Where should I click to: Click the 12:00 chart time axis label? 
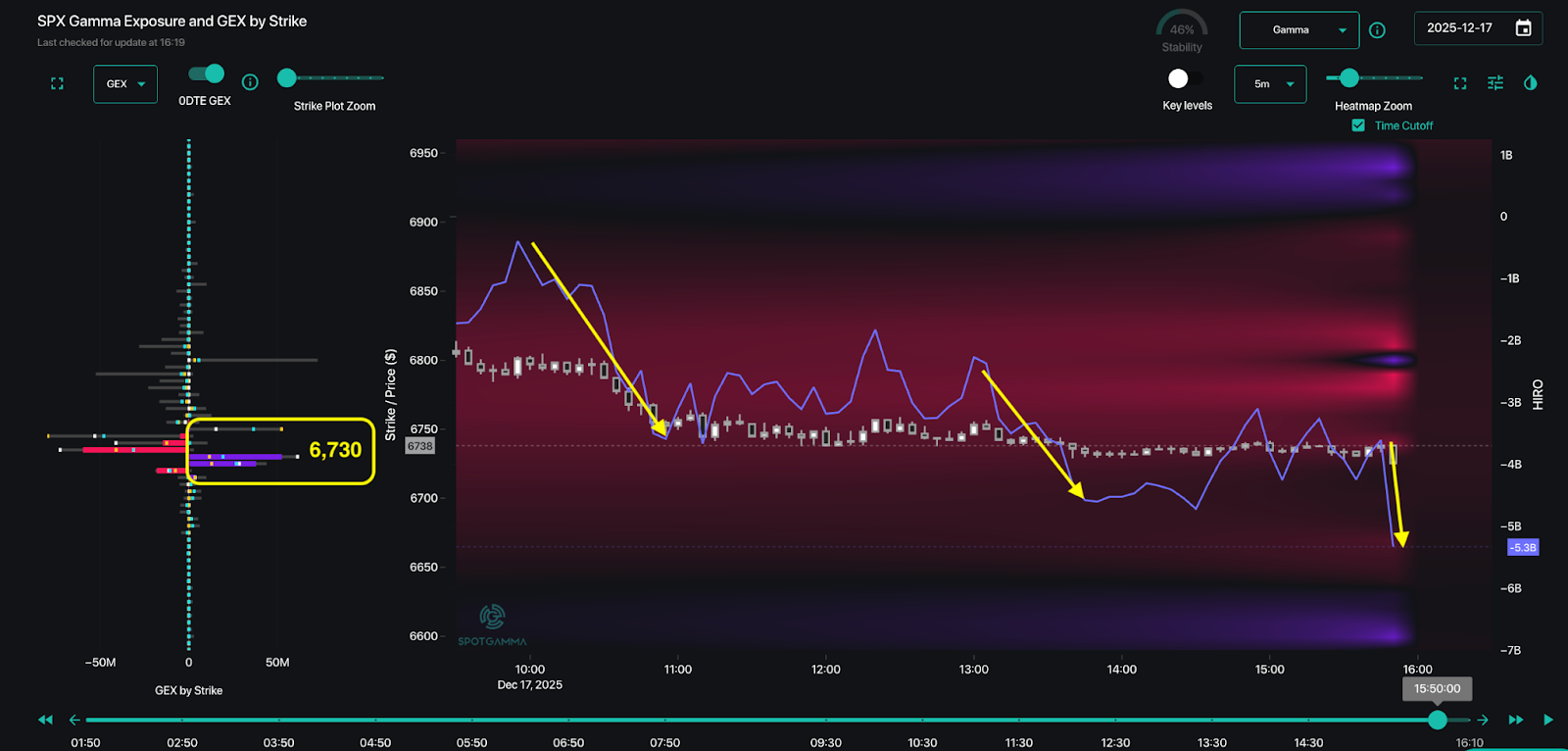pyautogui.click(x=825, y=670)
